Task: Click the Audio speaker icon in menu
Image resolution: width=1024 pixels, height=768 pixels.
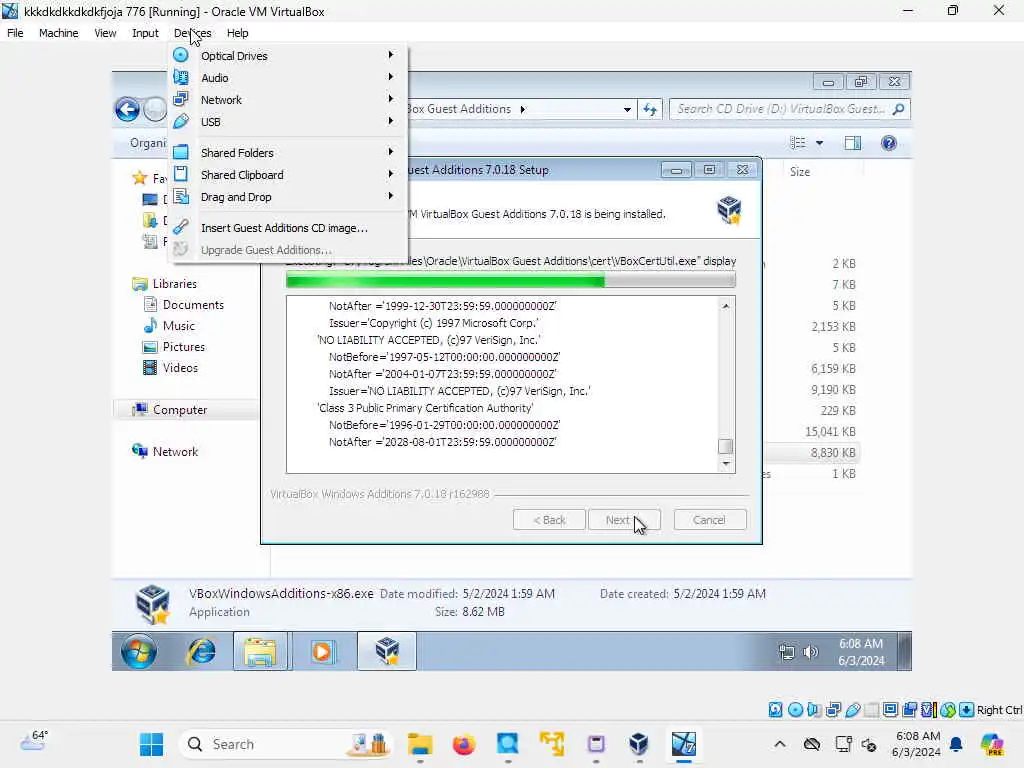Action: tap(181, 78)
